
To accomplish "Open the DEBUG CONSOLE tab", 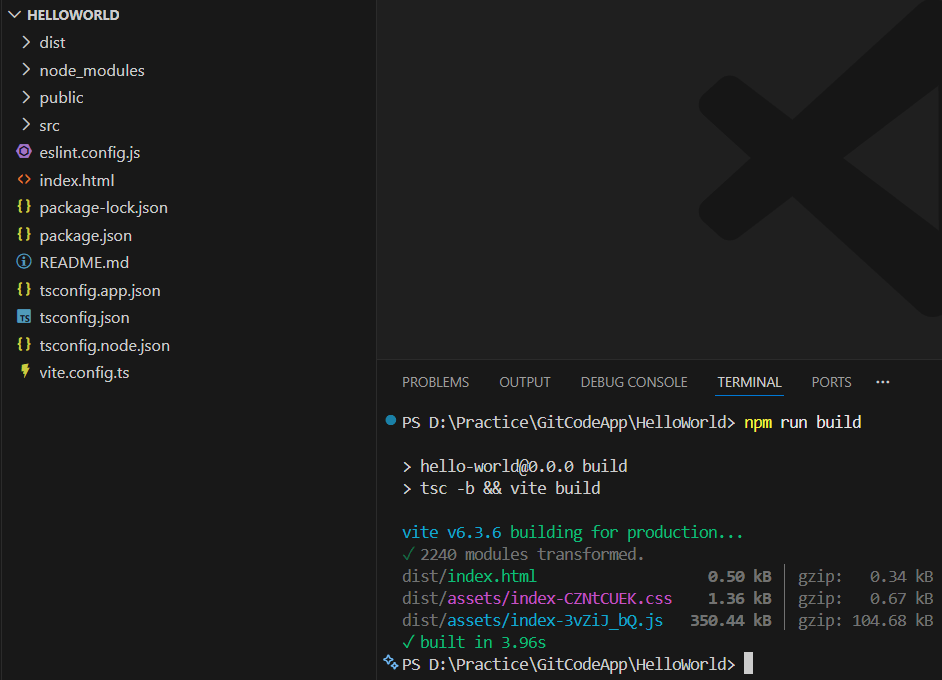I will (x=634, y=382).
